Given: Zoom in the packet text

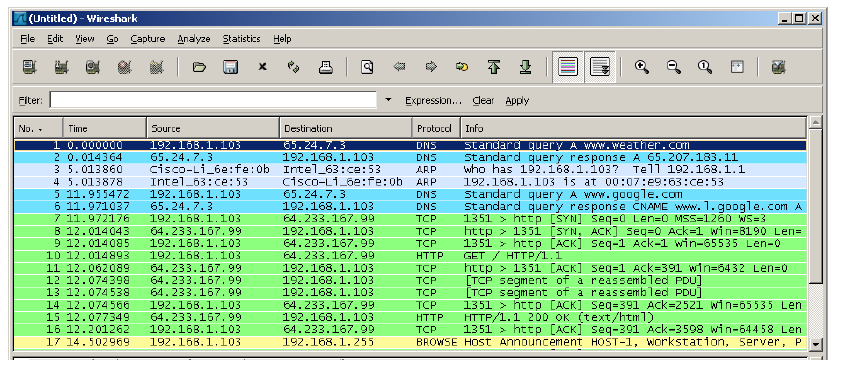Looking at the screenshot, I should 642,67.
